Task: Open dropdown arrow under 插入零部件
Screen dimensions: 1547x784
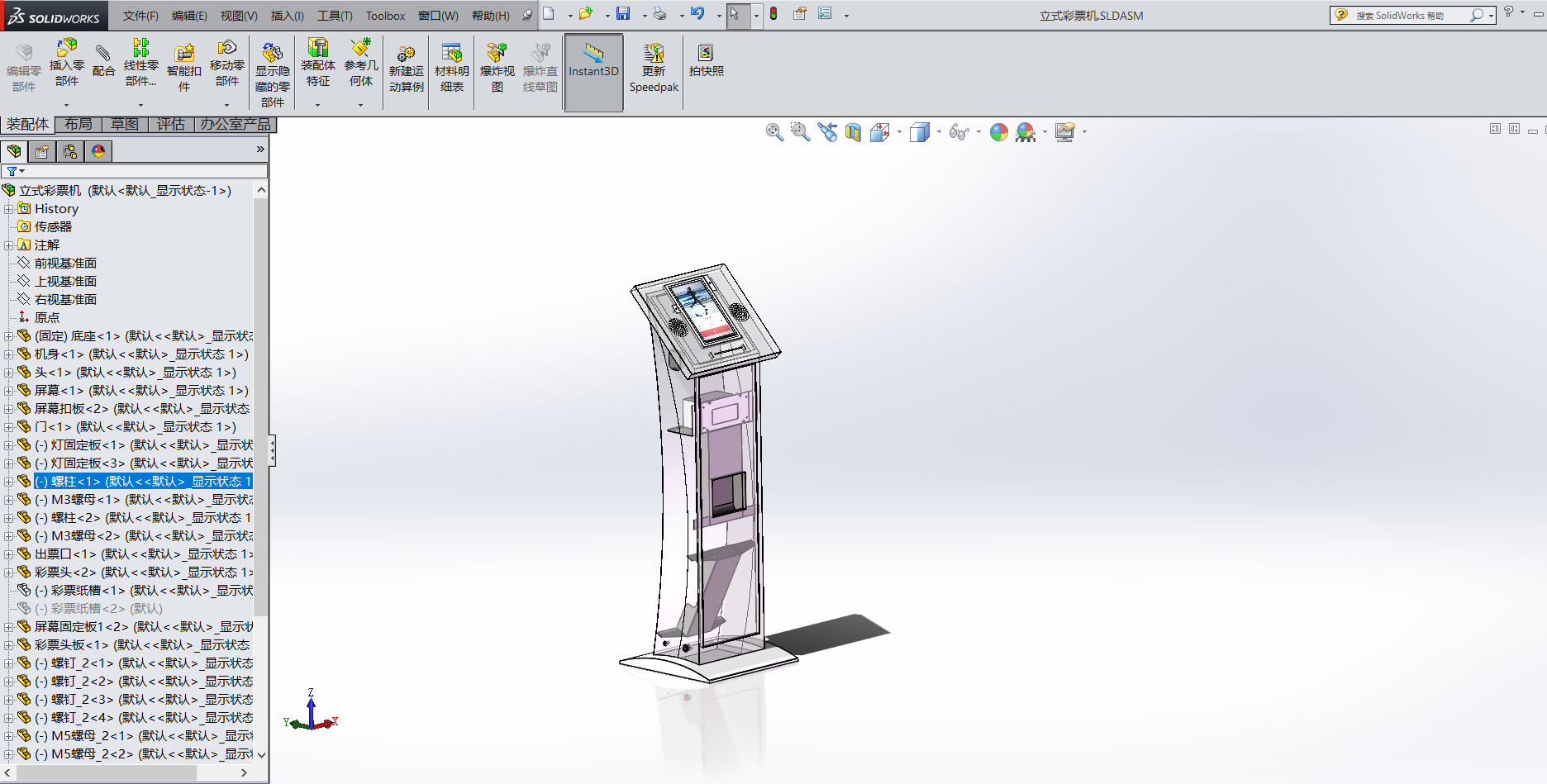Action: (x=66, y=105)
